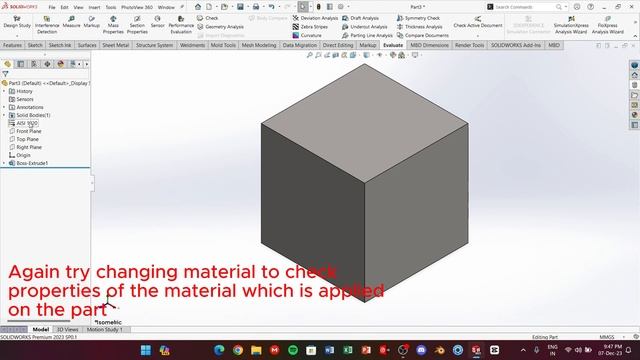
Task: Toggle Draft Analysis
Action: [x=360, y=18]
